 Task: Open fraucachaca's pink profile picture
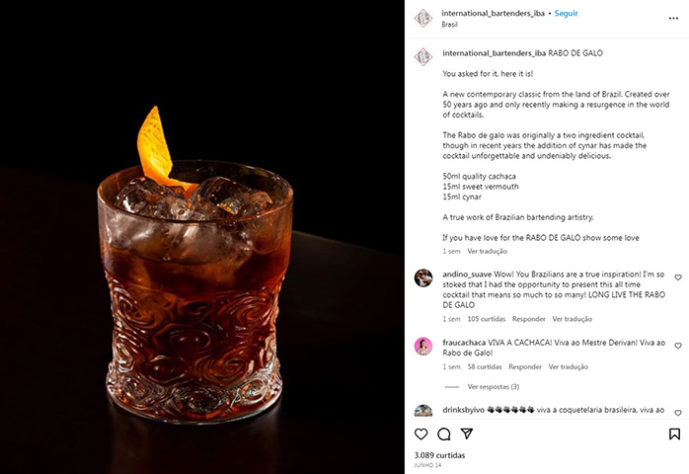424,347
